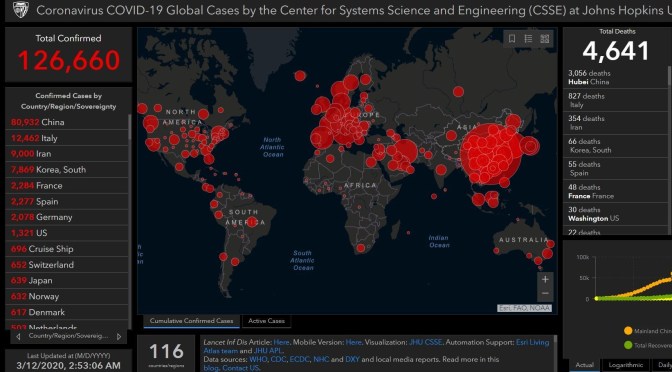Switch to Active Cases tab
Viewport: 672px width, 372px height.
click(x=266, y=321)
